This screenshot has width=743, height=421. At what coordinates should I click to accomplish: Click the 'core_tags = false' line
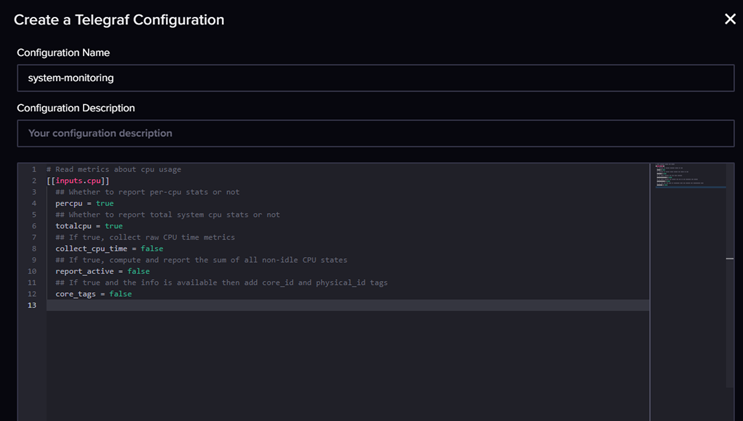[93, 294]
